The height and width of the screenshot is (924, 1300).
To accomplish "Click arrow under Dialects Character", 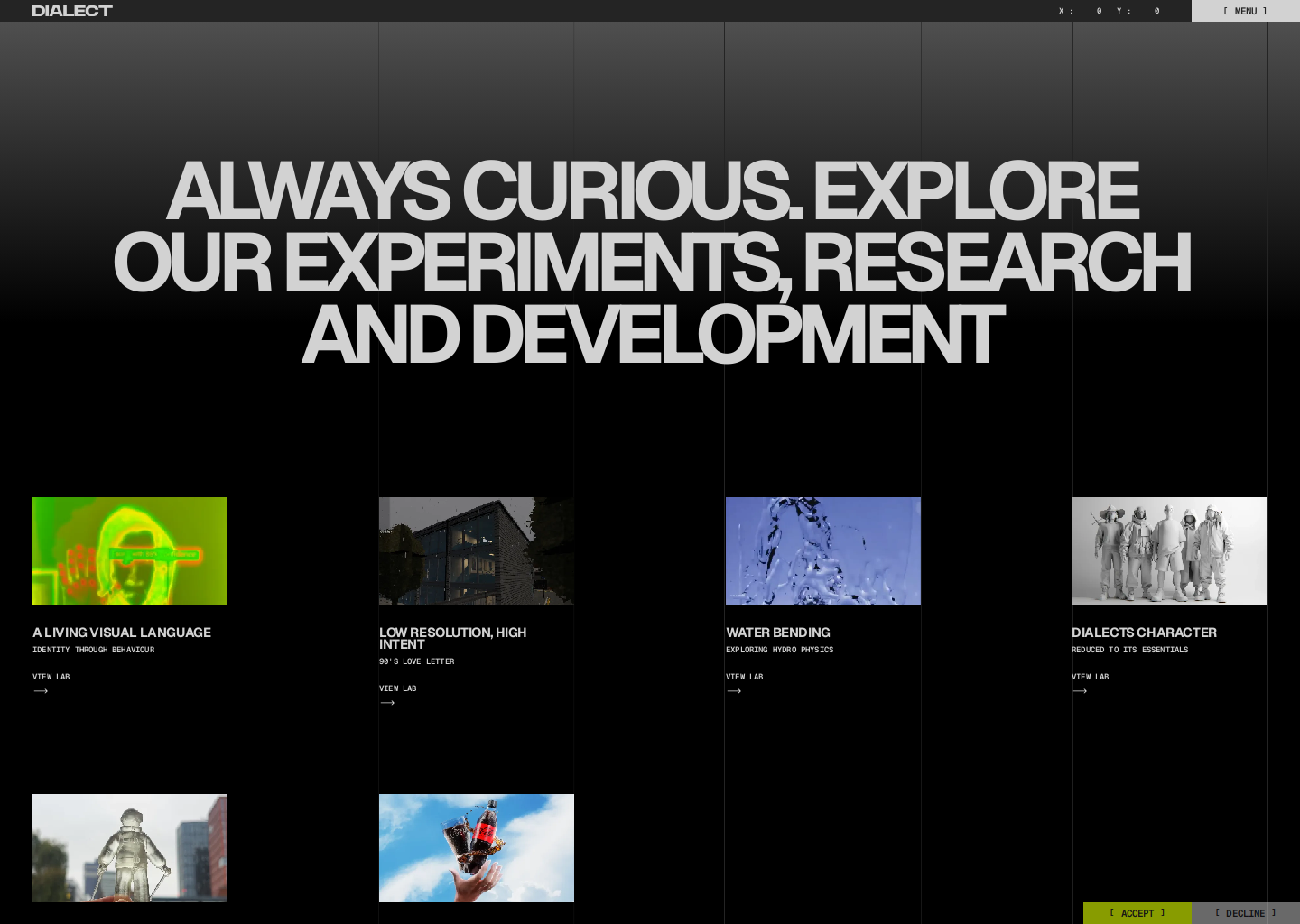I will [x=1080, y=691].
